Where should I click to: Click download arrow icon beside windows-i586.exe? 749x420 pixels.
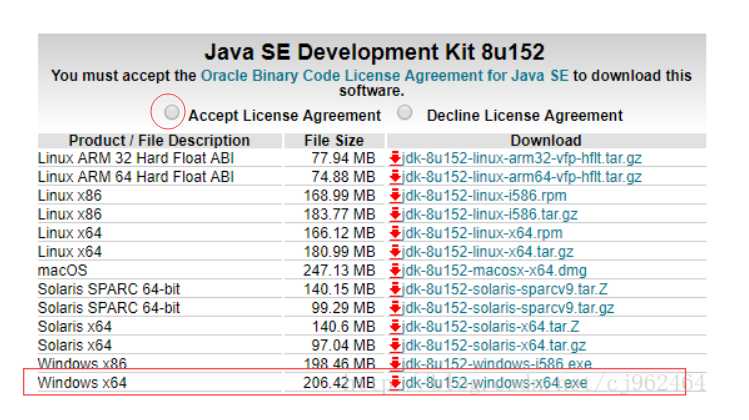pyautogui.click(x=395, y=363)
